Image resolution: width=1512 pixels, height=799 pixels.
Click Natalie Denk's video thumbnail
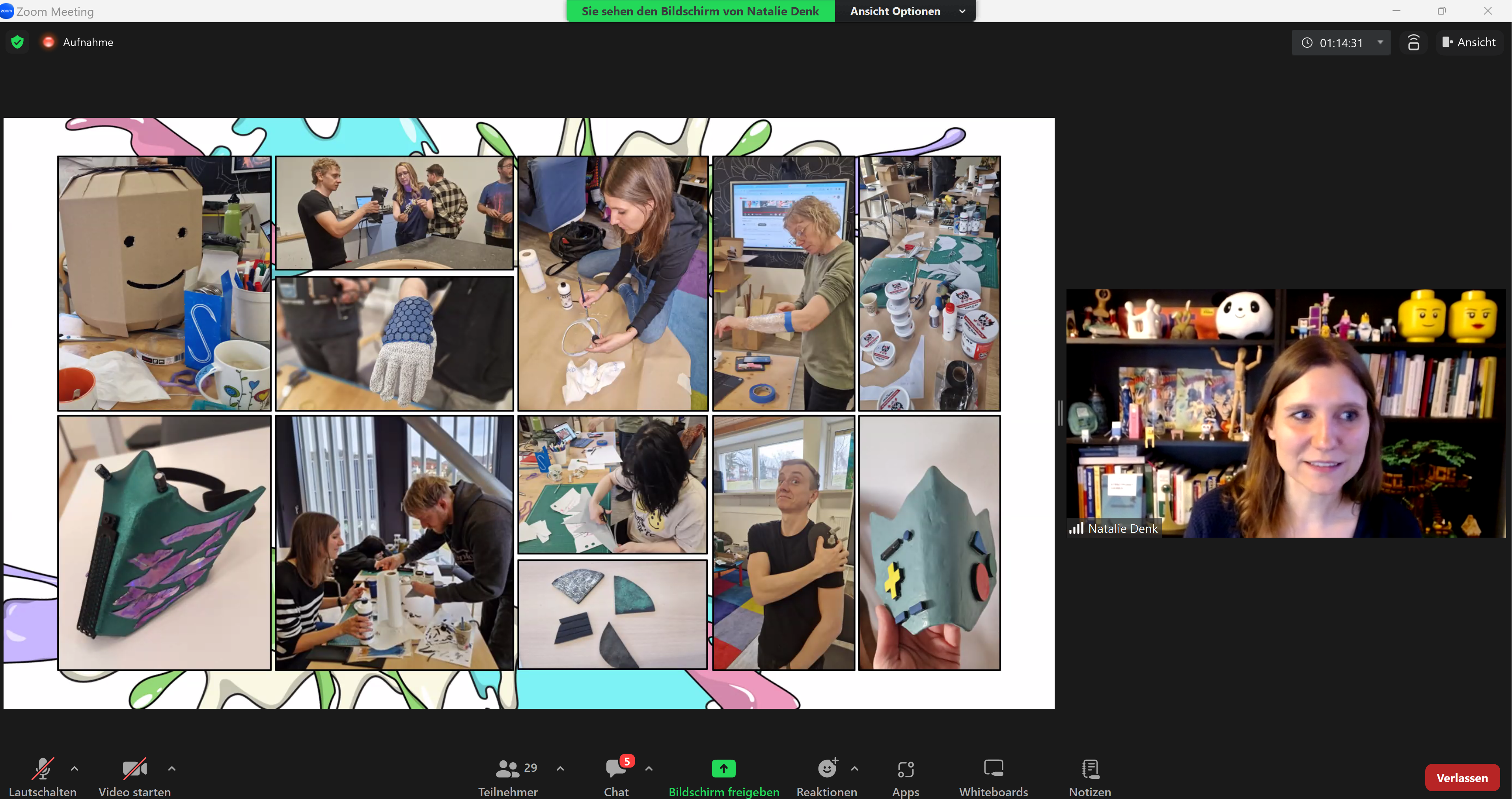(x=1286, y=413)
